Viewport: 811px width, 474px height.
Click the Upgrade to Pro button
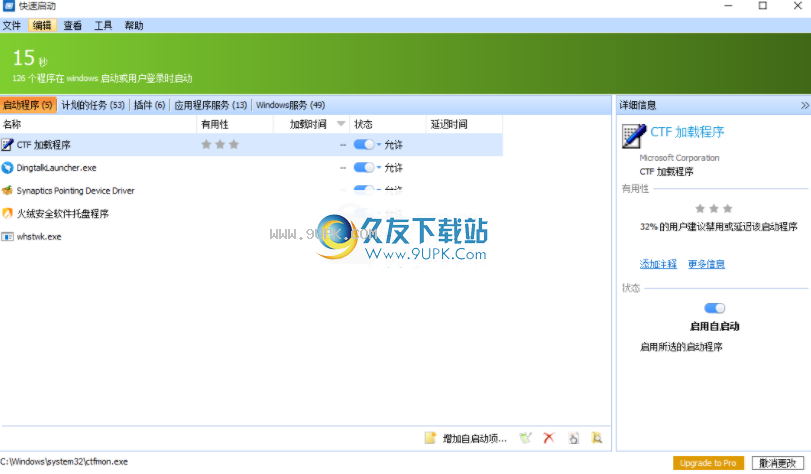(x=708, y=463)
